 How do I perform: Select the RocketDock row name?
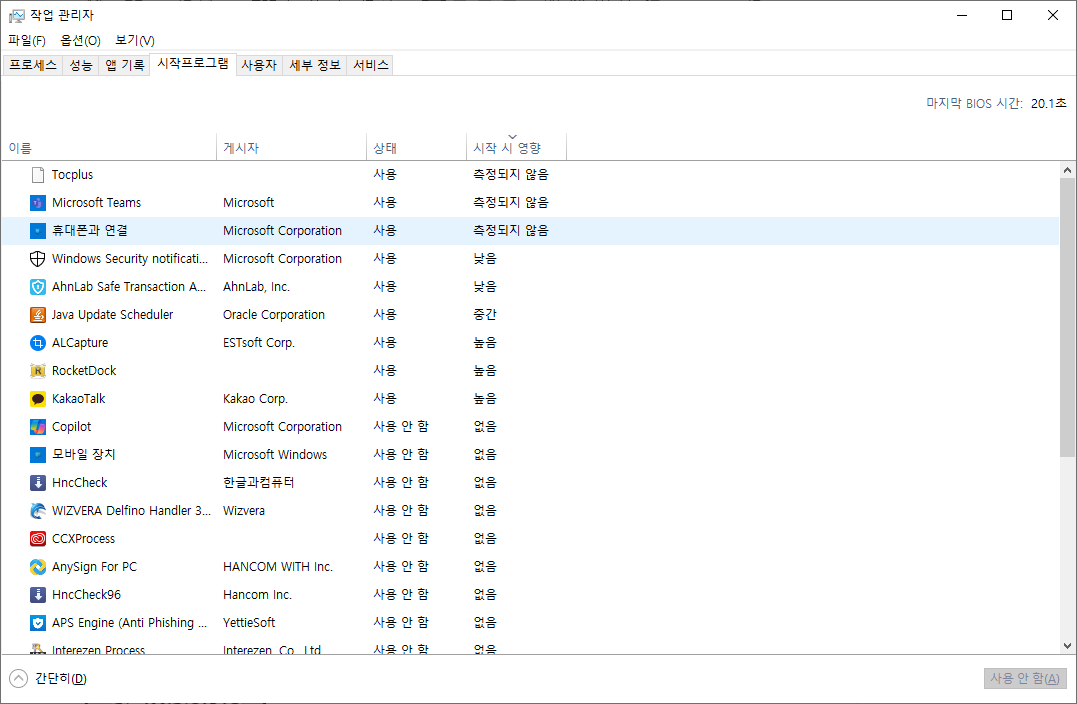[84, 371]
